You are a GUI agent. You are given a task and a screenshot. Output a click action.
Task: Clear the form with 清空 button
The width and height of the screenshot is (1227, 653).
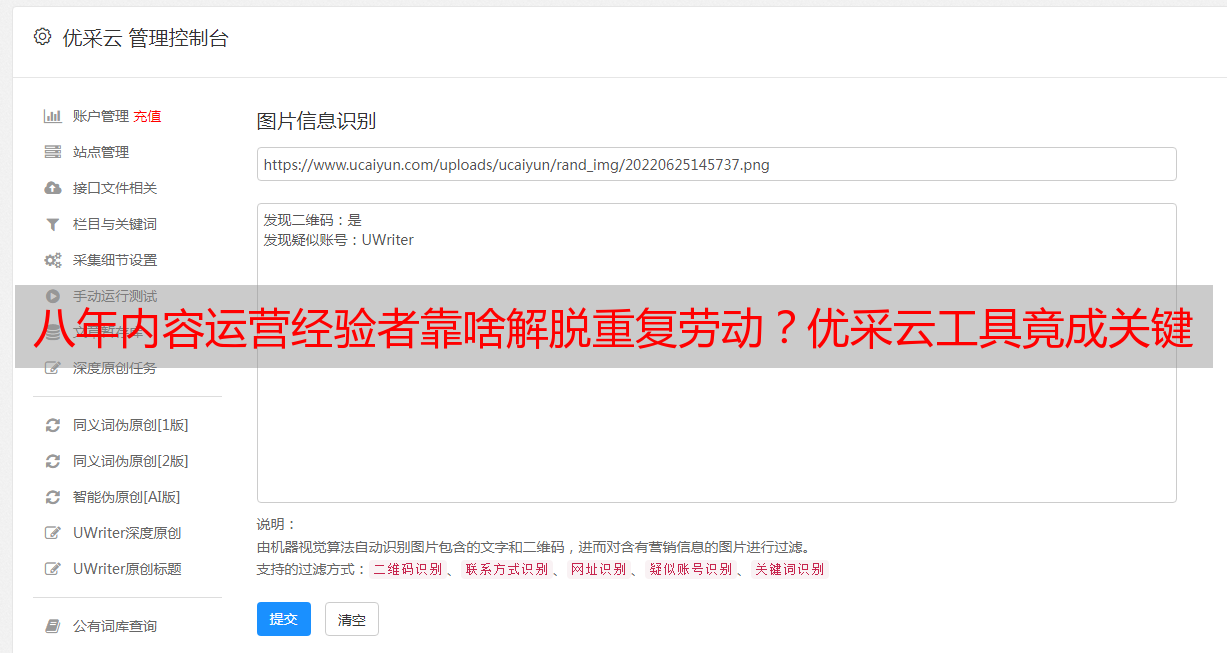[352, 619]
